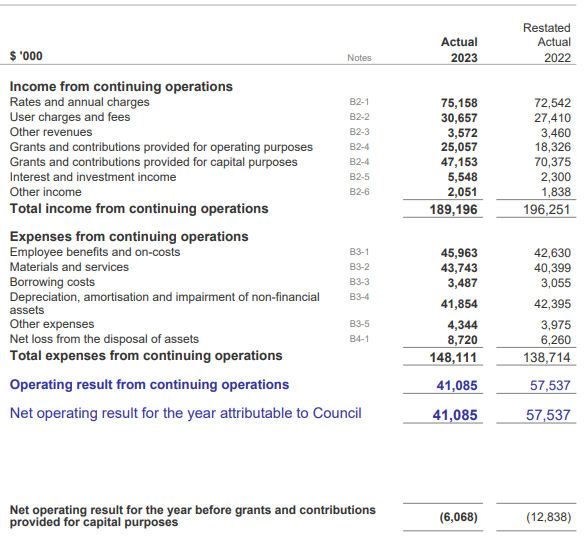
Task: Click the Net operating result attributable to Council line
Action: pos(186,413)
